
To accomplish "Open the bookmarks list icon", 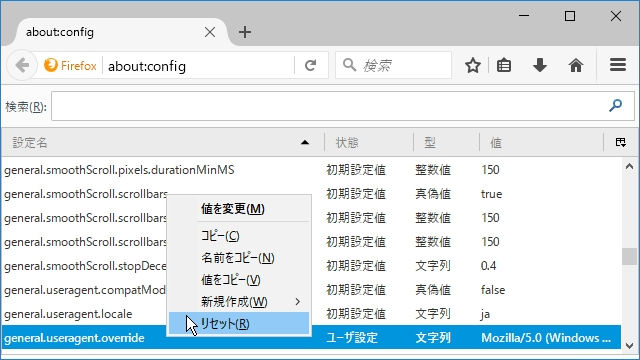I will coord(504,65).
